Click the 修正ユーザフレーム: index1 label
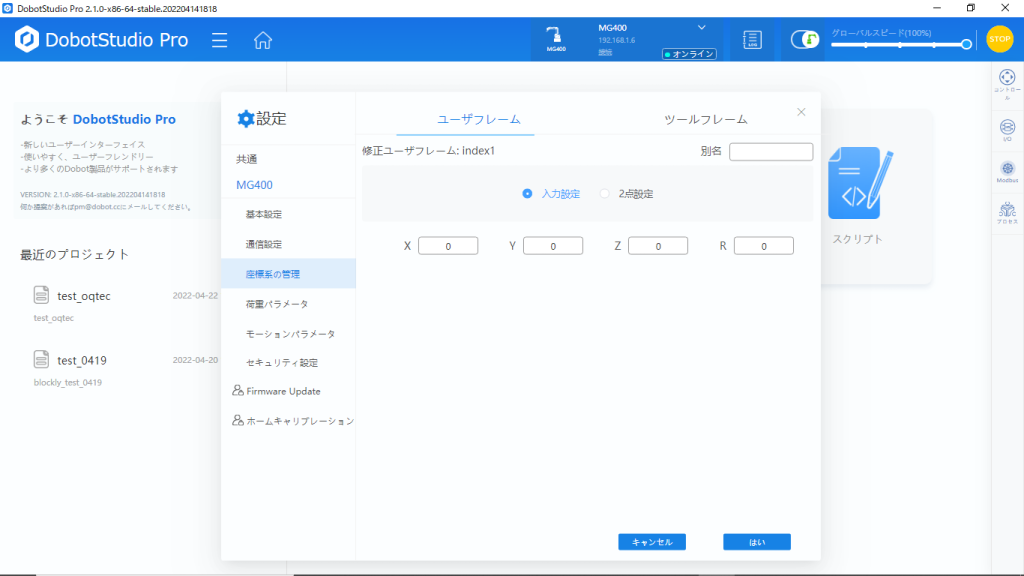 (428, 151)
